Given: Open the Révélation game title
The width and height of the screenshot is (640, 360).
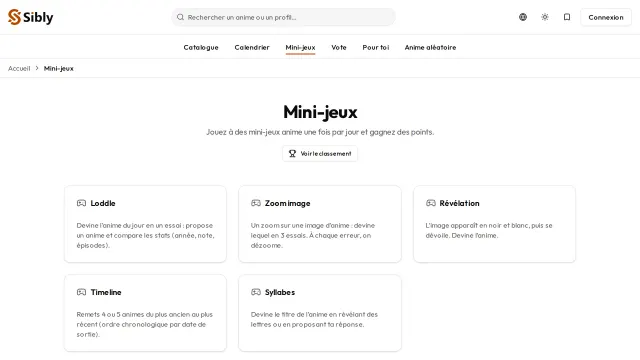Looking at the screenshot, I should tap(459, 203).
